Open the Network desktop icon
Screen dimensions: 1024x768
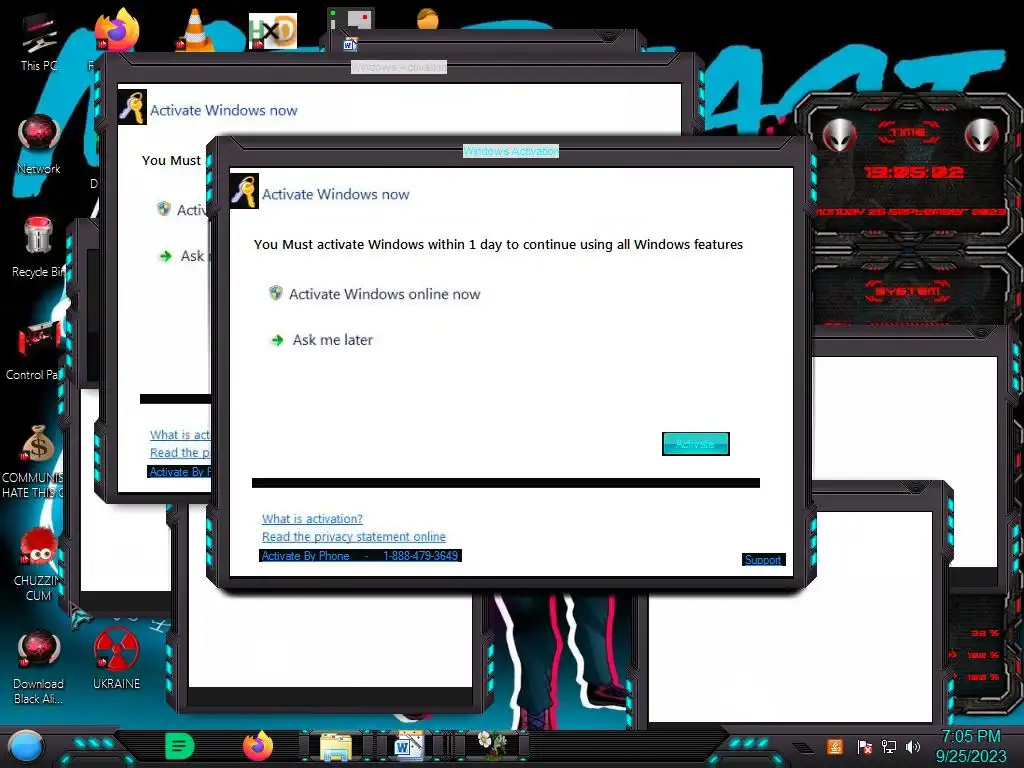pyautogui.click(x=39, y=145)
